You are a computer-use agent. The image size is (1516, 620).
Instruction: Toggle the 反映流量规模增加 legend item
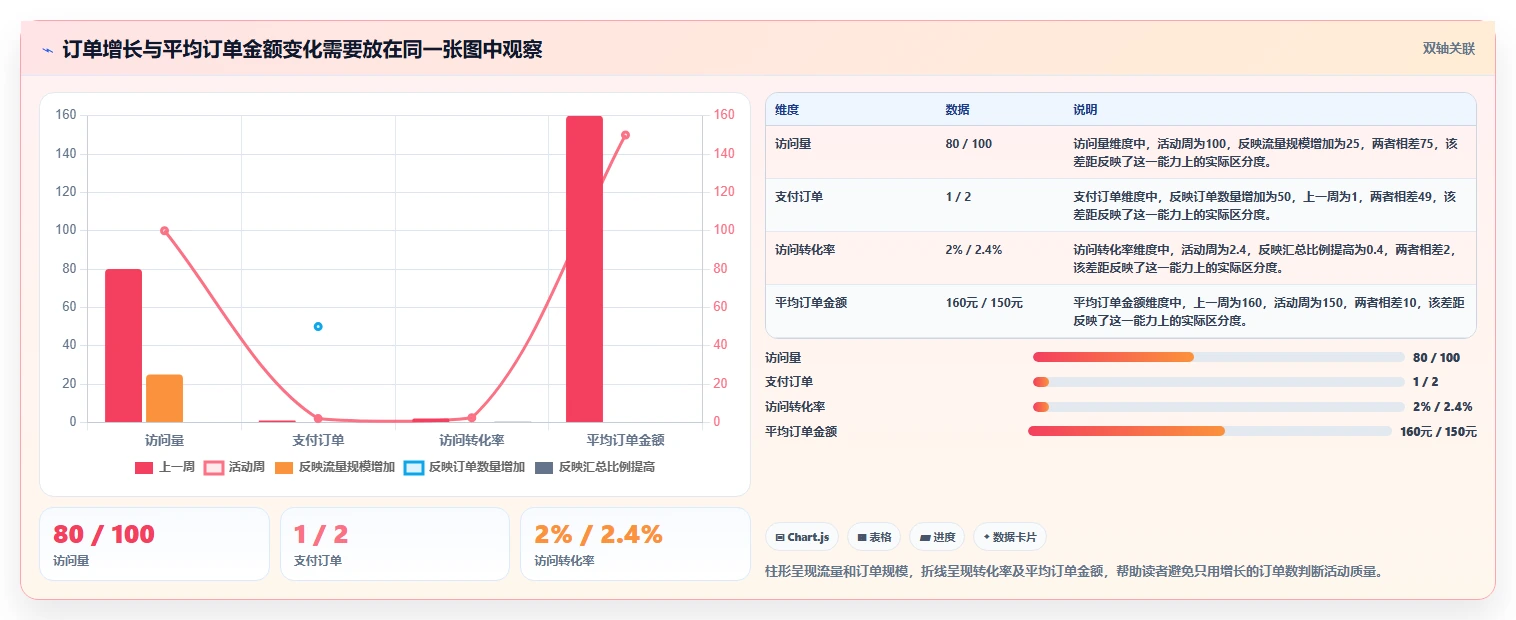point(334,467)
